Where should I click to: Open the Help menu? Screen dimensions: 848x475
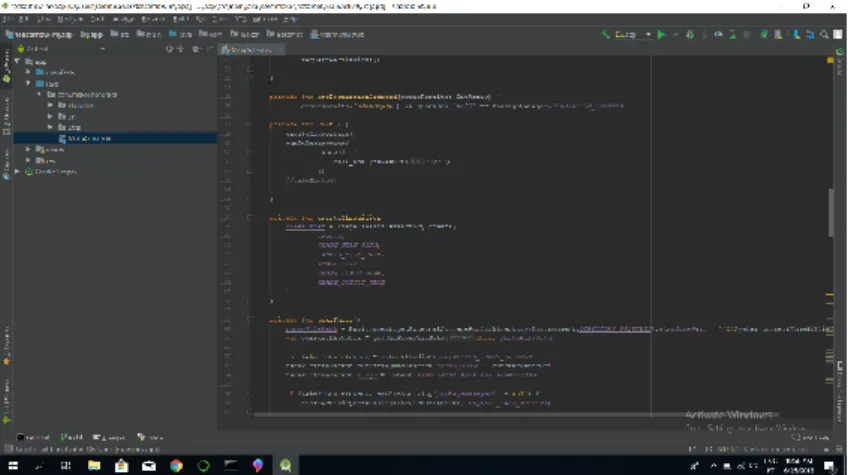291,19
